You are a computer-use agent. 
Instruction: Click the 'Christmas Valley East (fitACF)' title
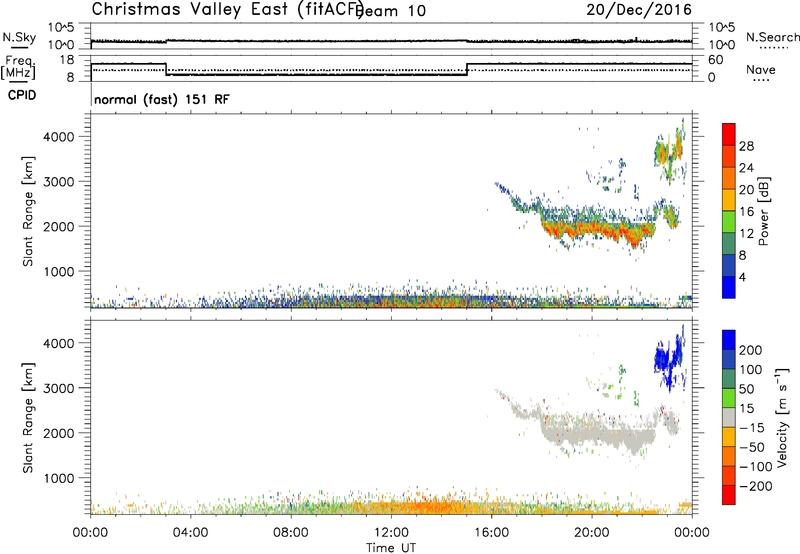(x=228, y=9)
